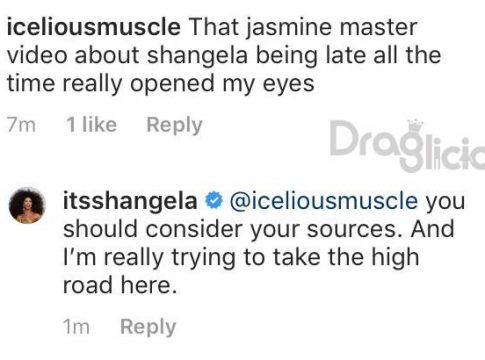Open itsshangela's profile picture
The width and height of the screenshot is (485, 360).
27,205
